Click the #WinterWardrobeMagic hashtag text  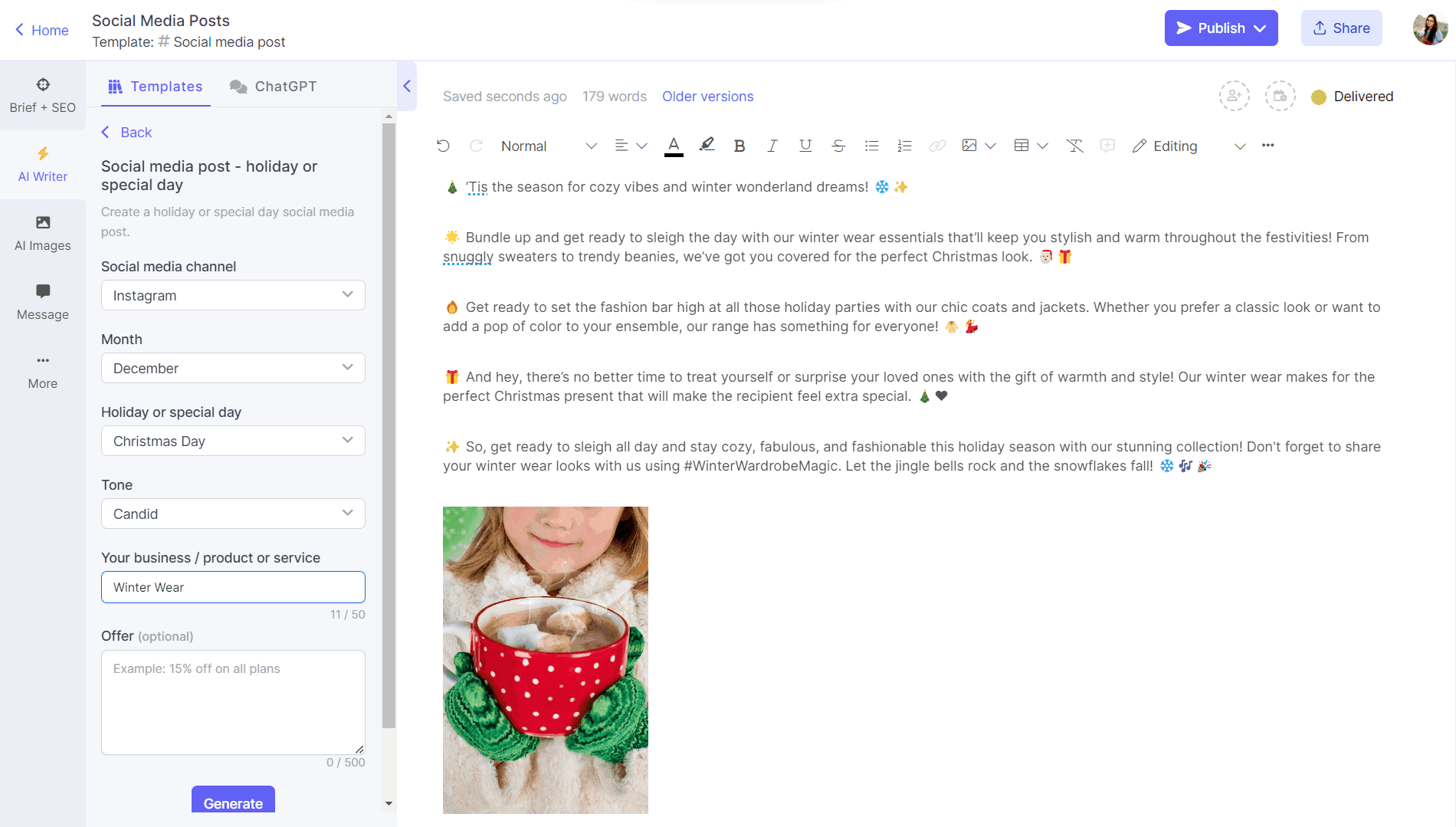(x=760, y=466)
